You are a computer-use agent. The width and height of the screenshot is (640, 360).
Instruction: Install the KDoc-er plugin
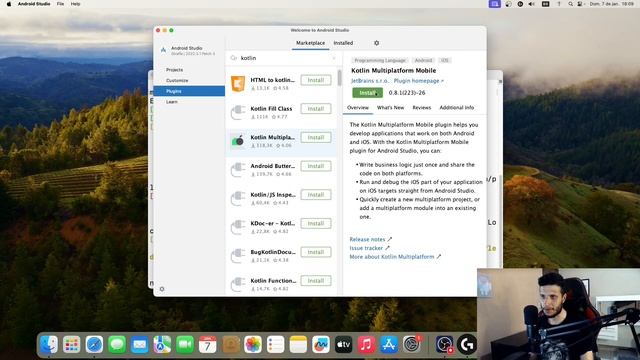[316, 223]
